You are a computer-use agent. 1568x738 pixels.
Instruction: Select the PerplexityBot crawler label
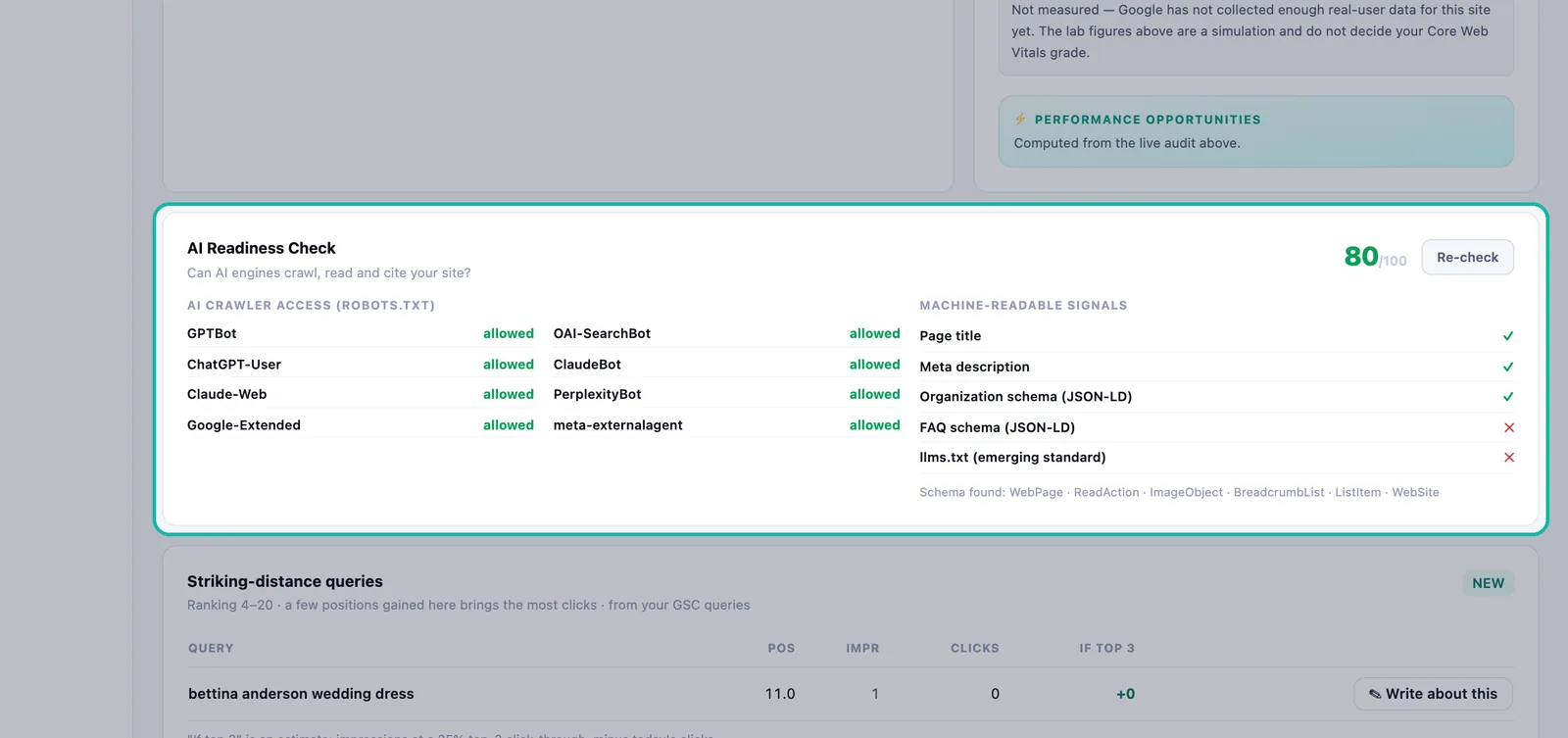coord(598,394)
